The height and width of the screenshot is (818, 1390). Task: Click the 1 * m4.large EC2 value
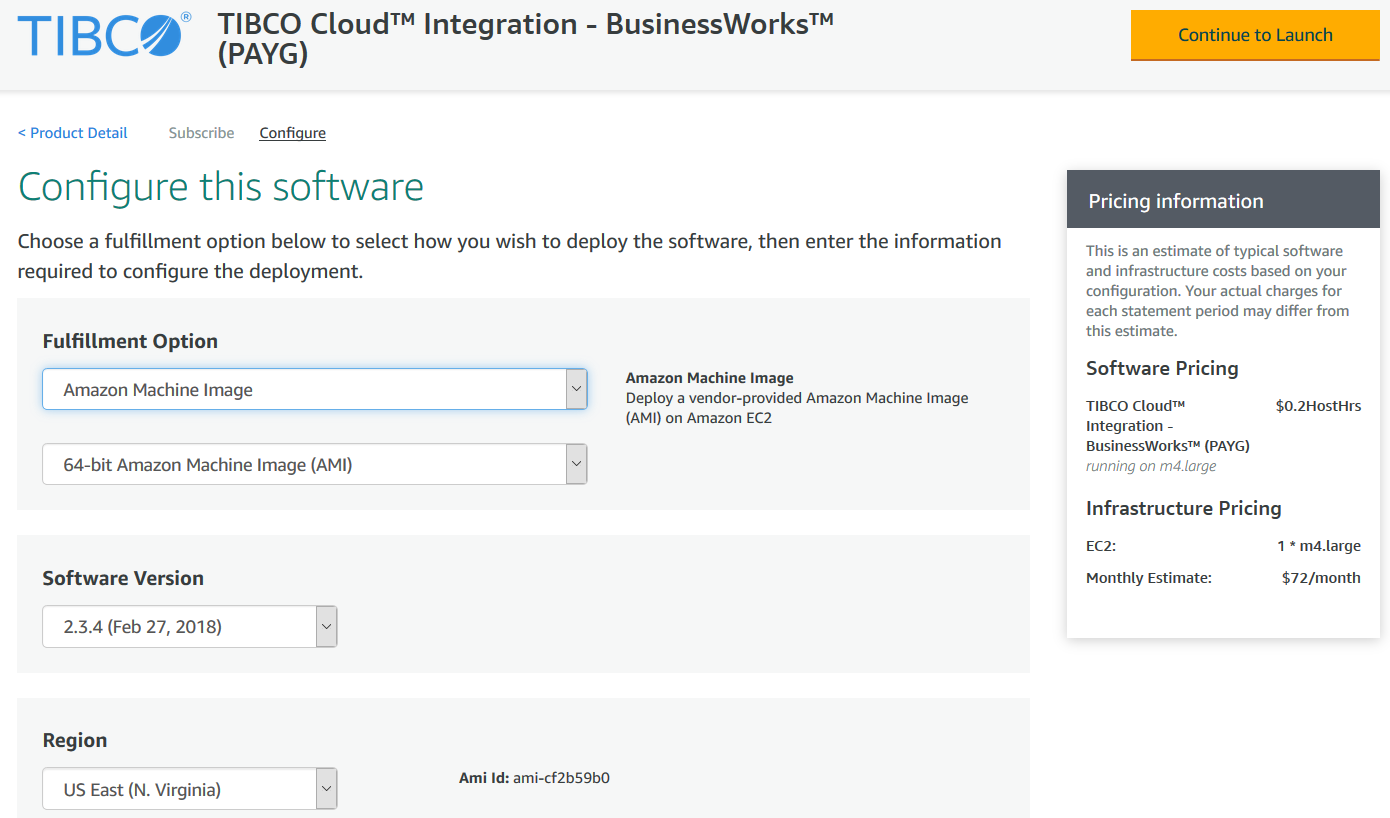[x=1318, y=546]
